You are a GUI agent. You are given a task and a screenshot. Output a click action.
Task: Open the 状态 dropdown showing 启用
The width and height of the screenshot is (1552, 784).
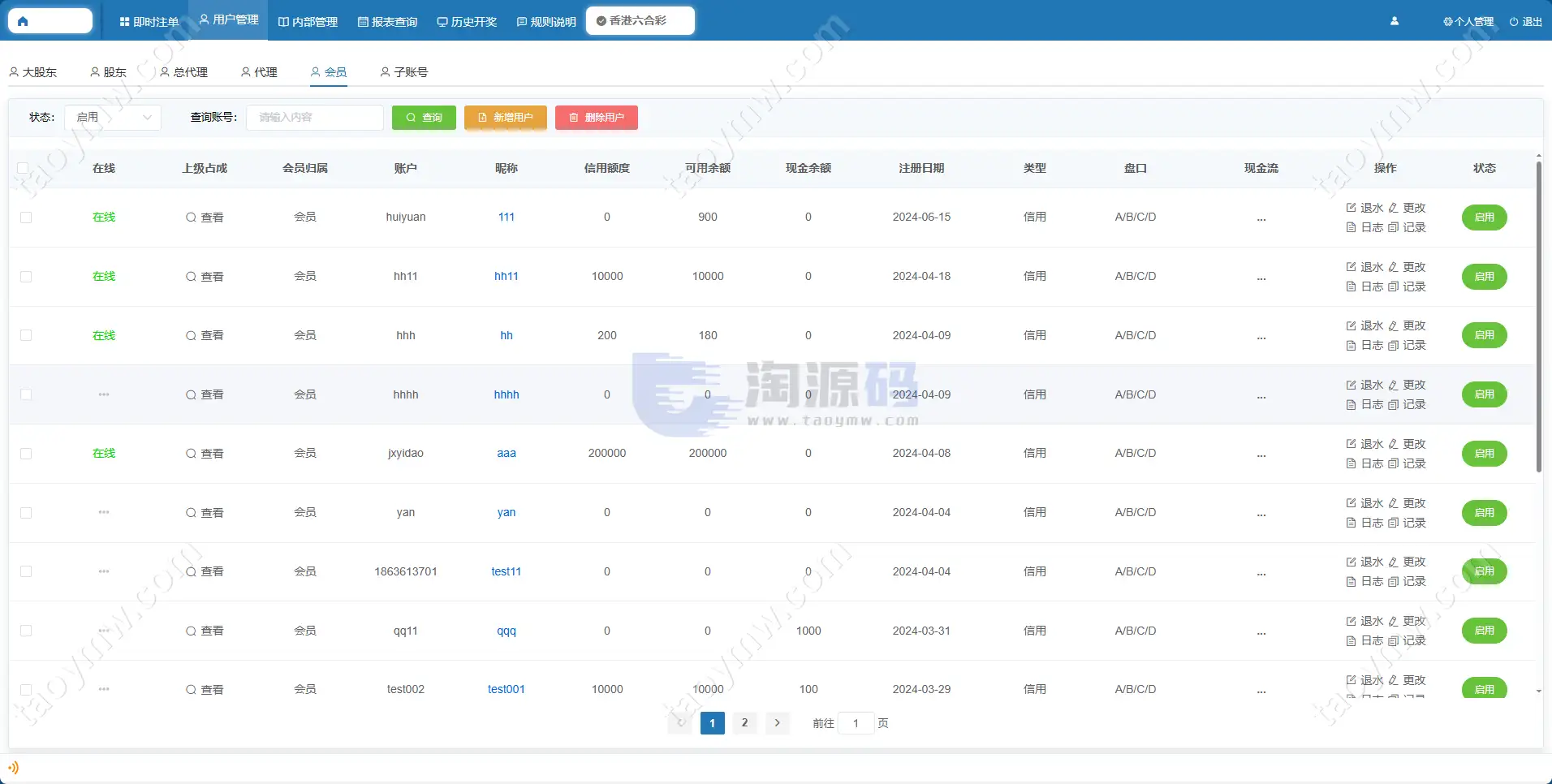click(x=113, y=118)
